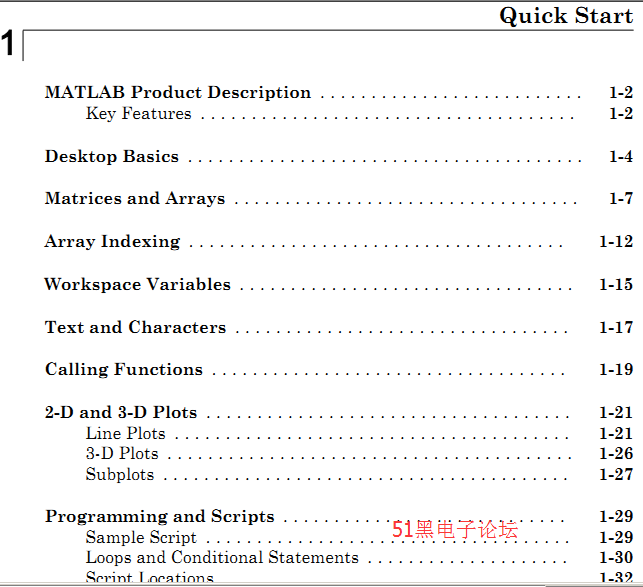Open the Workspace Variables entry

[x=137, y=284]
